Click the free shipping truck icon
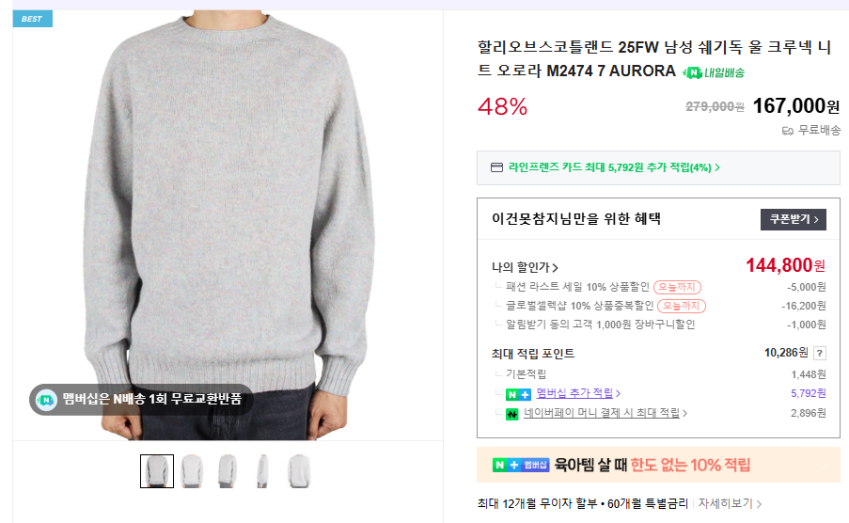This screenshot has height=523, width=849. click(787, 130)
